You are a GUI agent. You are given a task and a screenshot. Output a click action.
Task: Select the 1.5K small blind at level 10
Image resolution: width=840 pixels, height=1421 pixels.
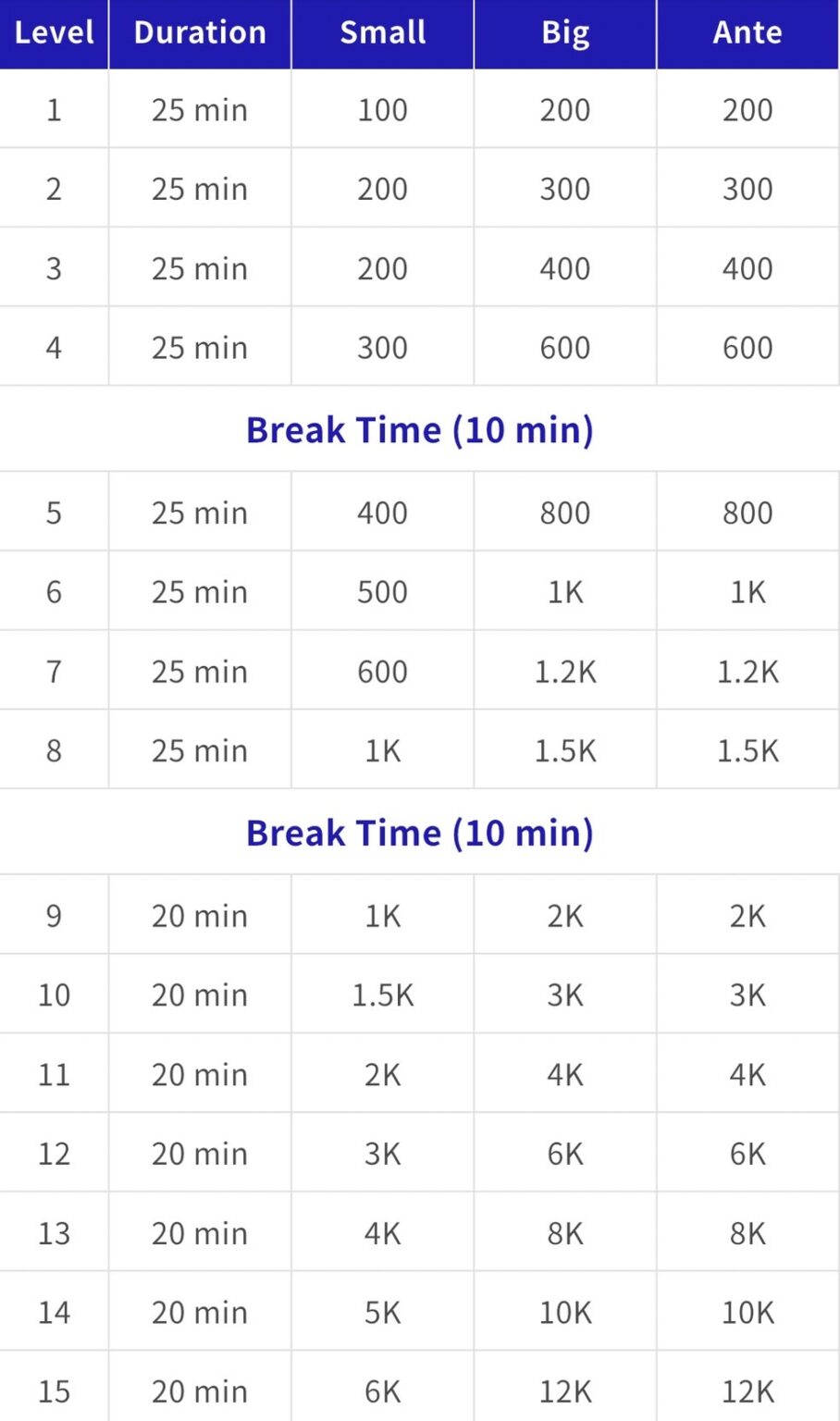[x=382, y=995]
